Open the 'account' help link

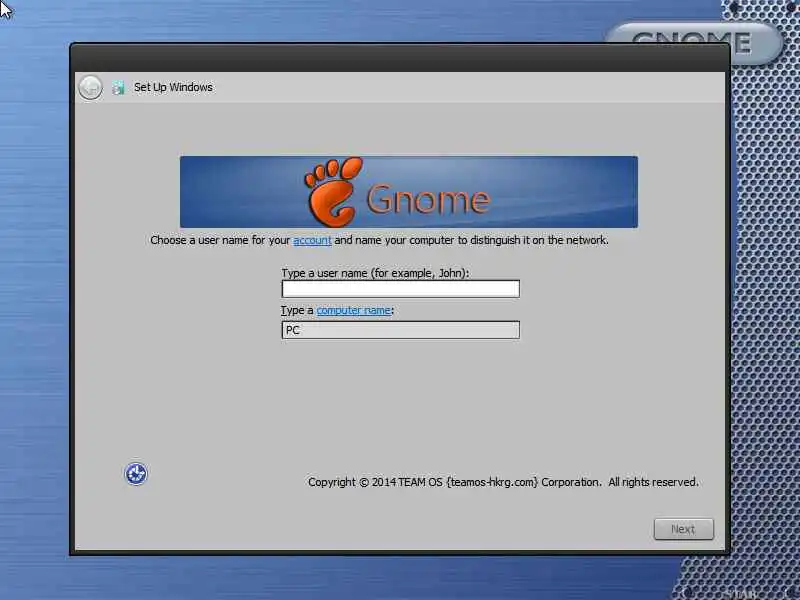click(312, 240)
